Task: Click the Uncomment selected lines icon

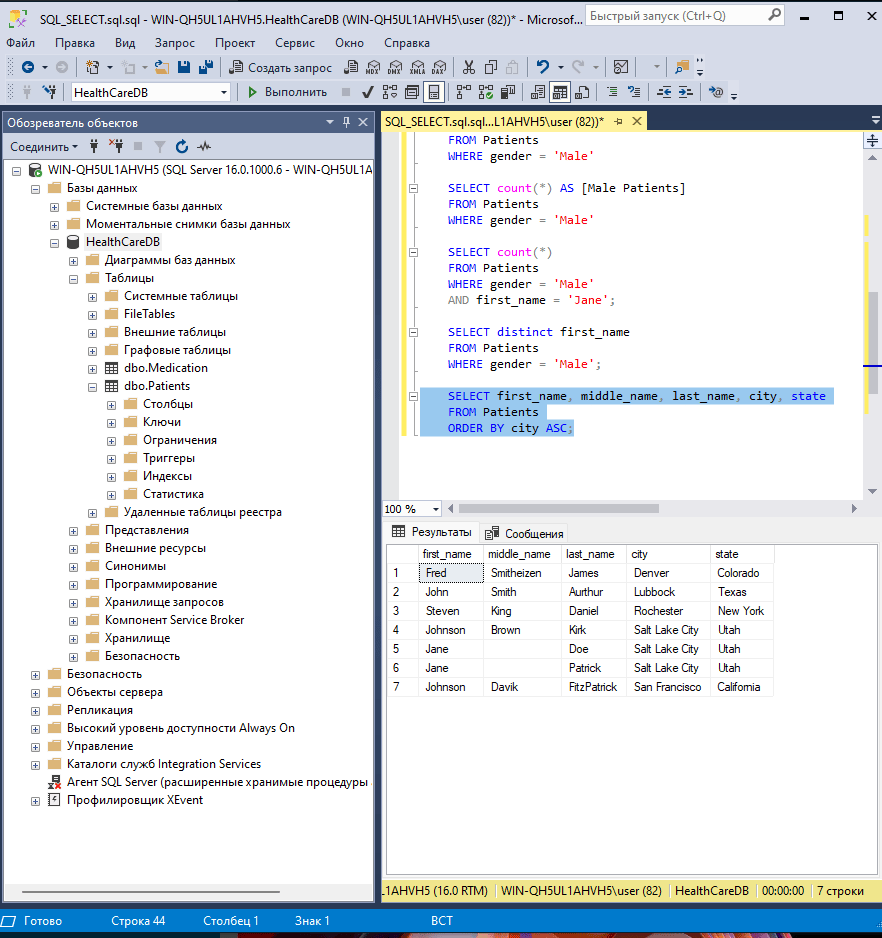Action: coord(634,92)
